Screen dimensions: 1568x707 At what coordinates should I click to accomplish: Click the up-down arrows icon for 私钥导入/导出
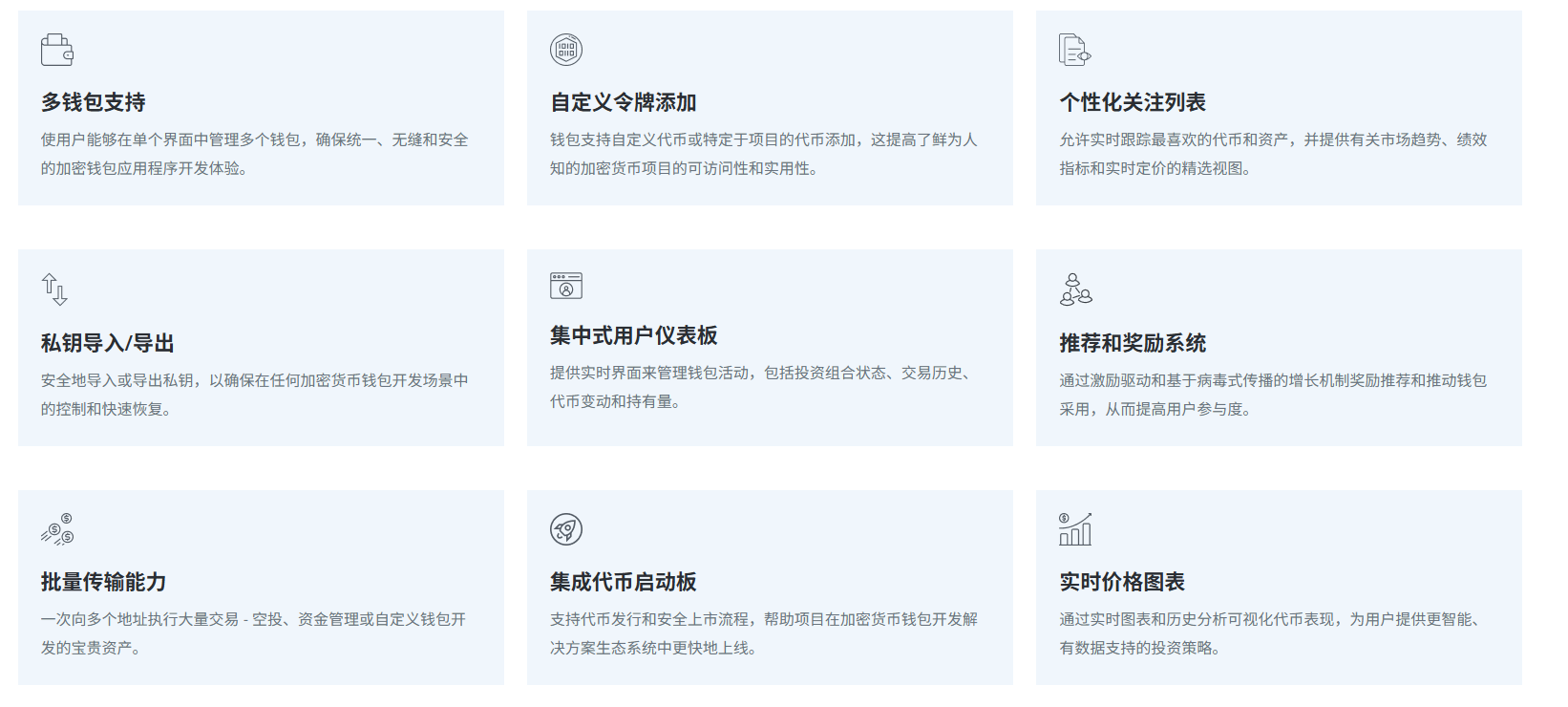click(54, 289)
